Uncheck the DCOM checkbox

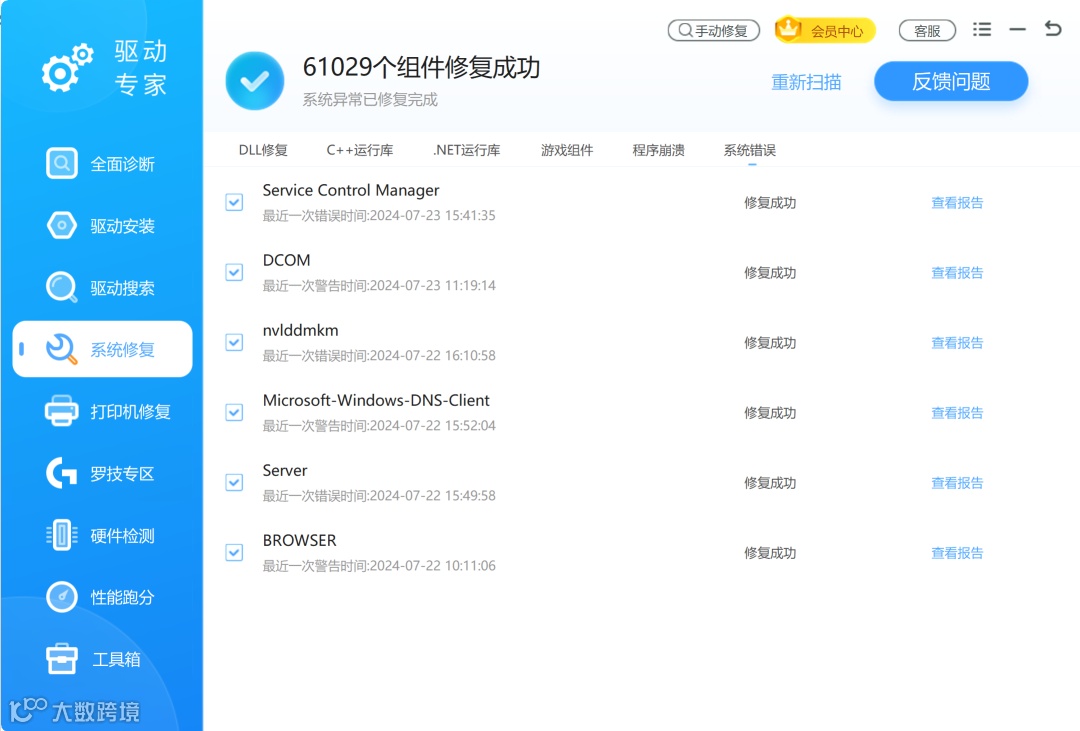click(234, 272)
